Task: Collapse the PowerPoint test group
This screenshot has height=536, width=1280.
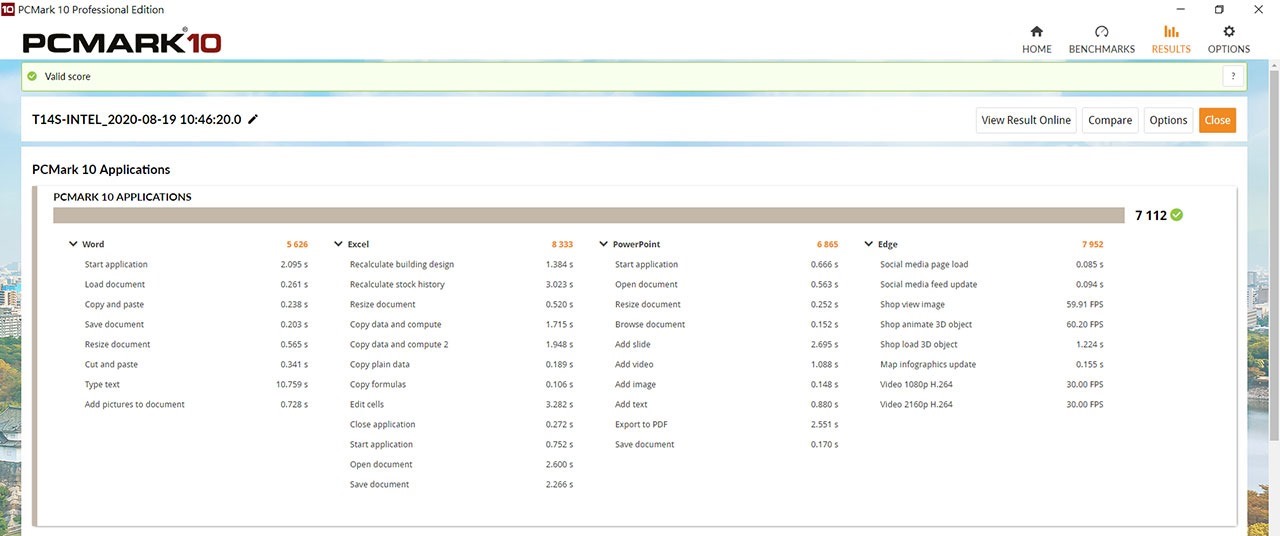Action: click(x=603, y=244)
